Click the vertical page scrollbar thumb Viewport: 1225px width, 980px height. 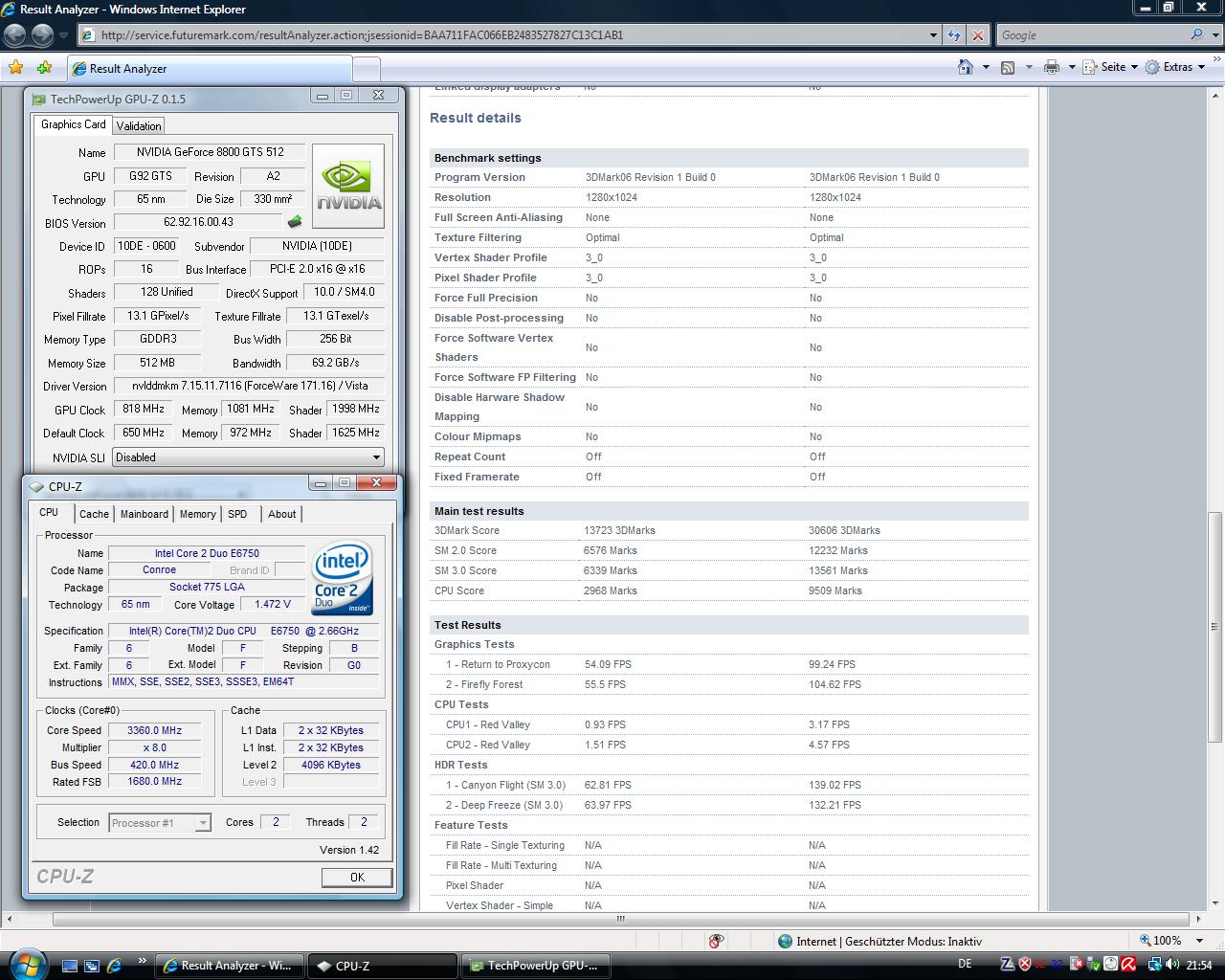[x=1215, y=627]
